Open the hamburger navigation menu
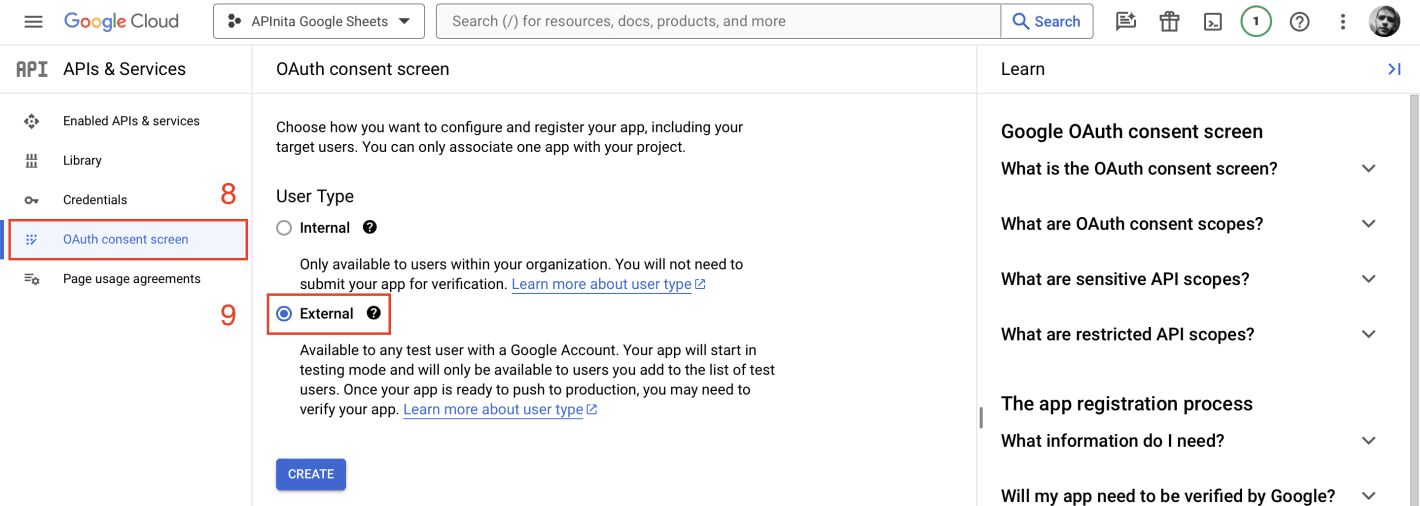The height and width of the screenshot is (506, 1420). click(33, 21)
